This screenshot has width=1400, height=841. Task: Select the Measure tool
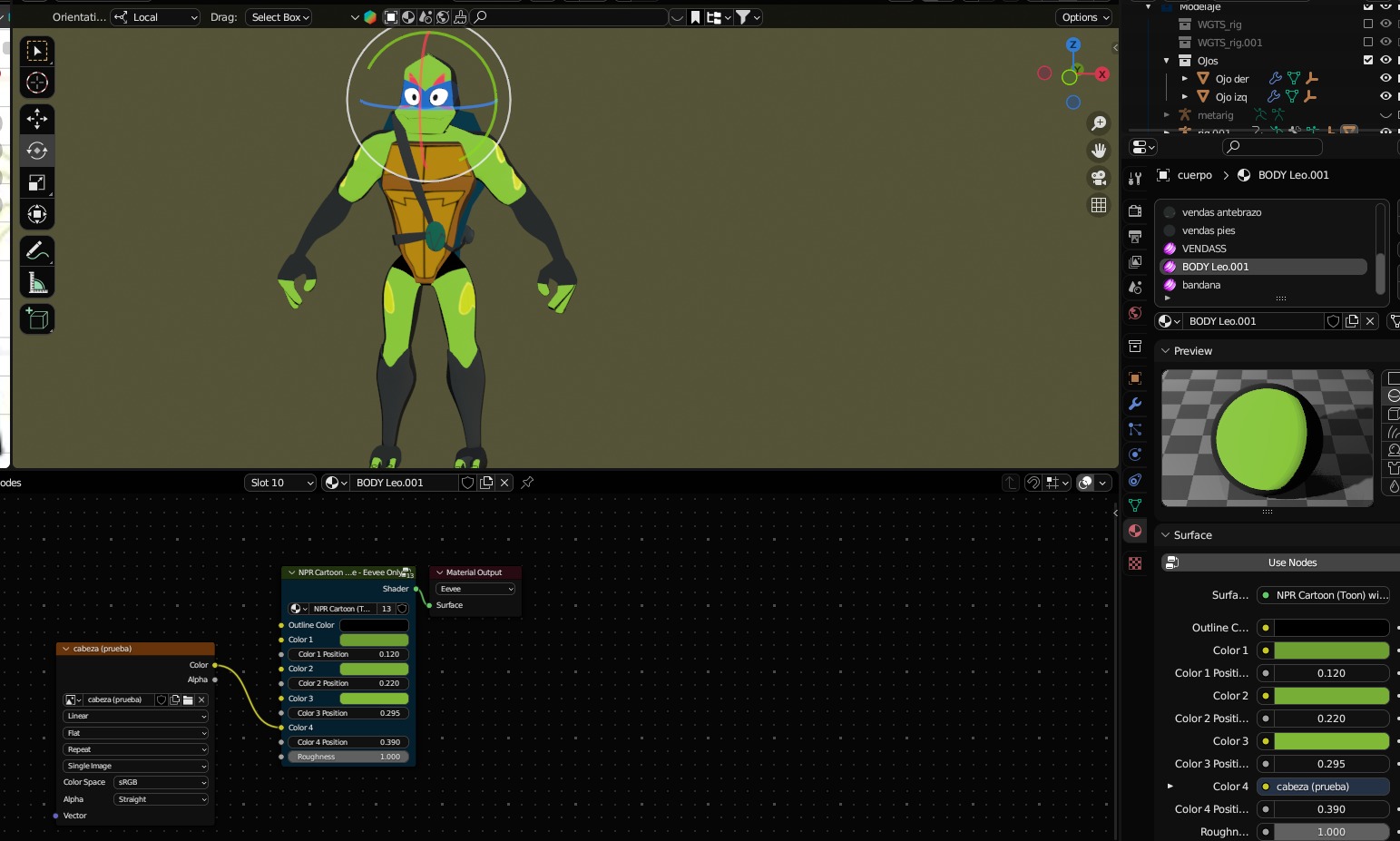[x=37, y=283]
